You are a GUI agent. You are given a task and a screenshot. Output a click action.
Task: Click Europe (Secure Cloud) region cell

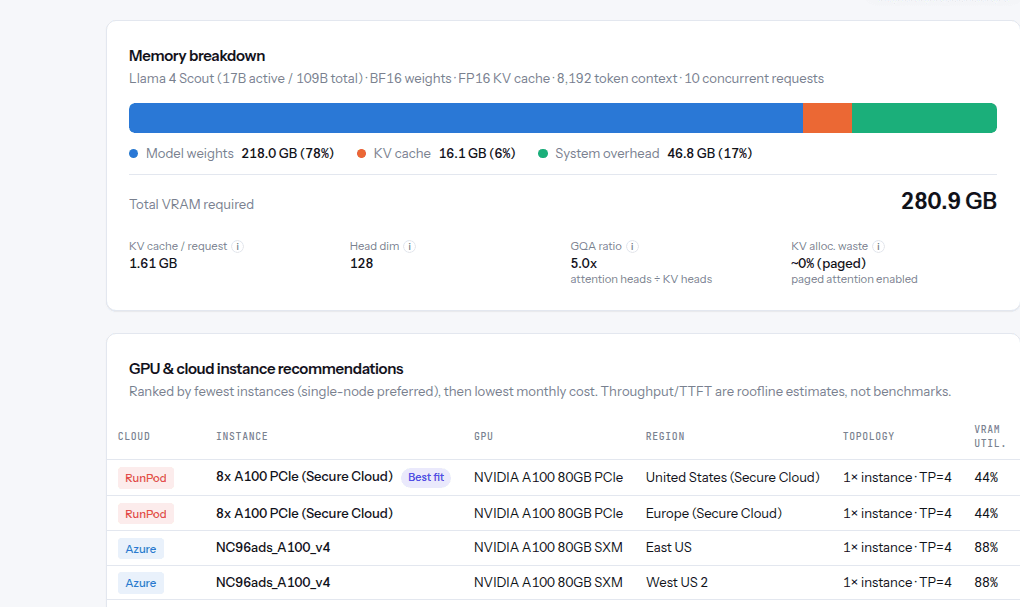click(714, 513)
